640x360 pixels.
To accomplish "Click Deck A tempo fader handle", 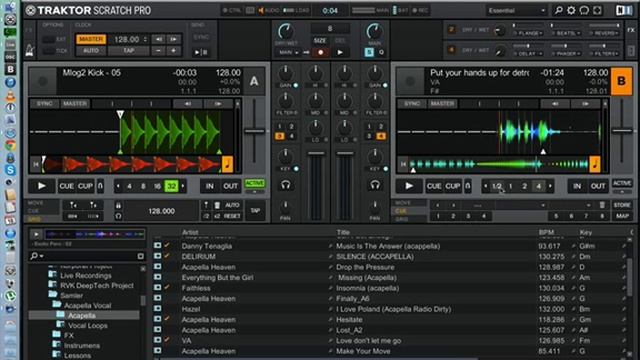I will coord(254,131).
